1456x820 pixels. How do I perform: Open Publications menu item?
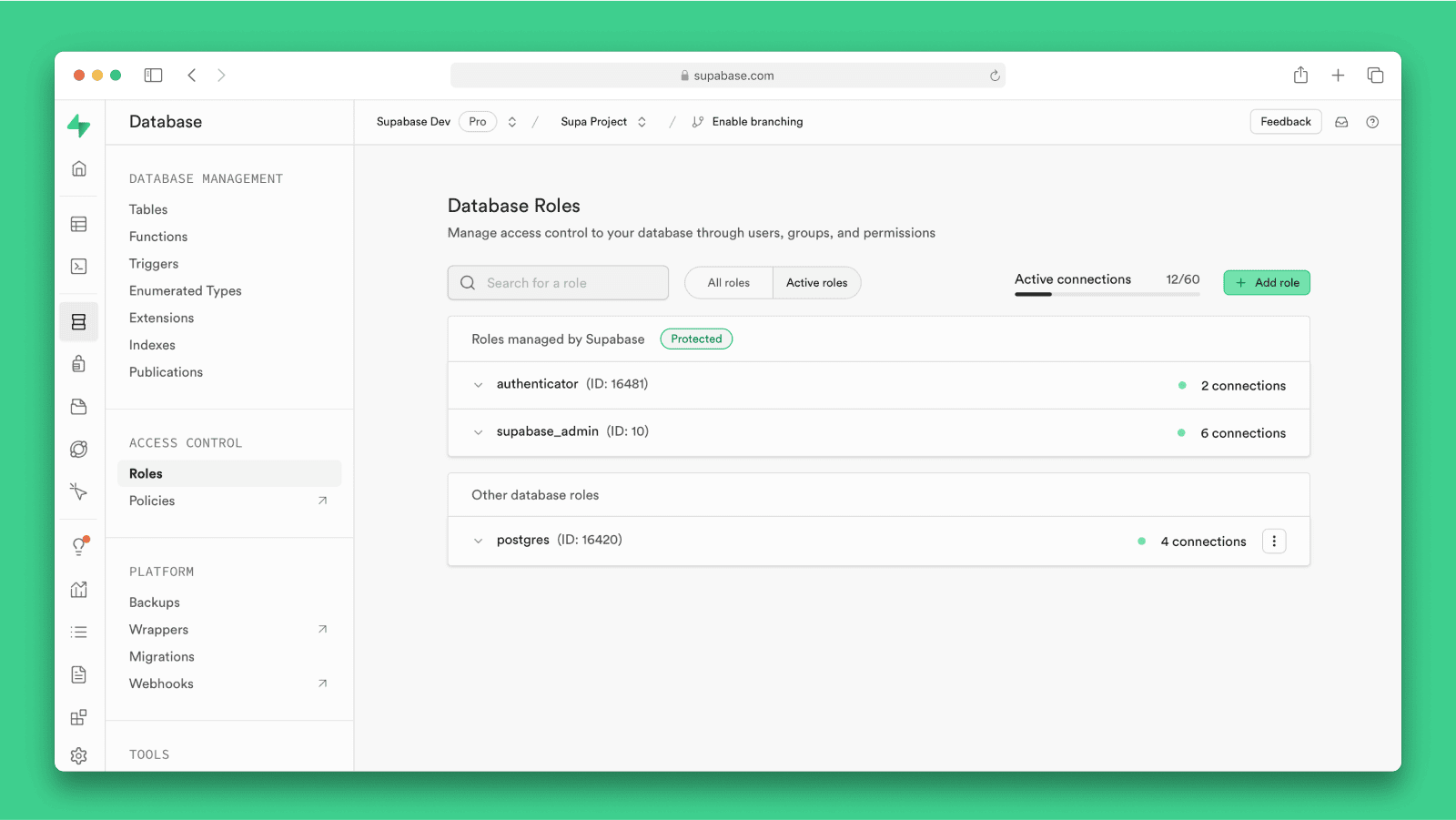pos(166,372)
